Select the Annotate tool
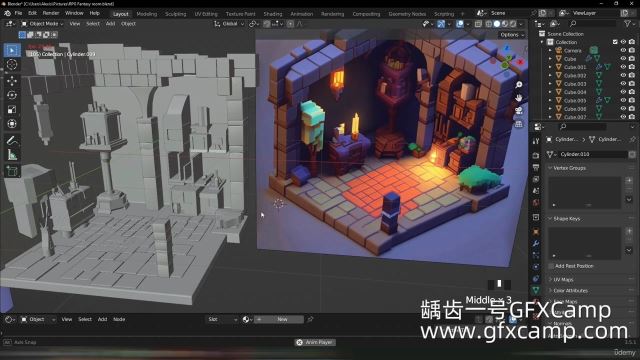 pos(12,140)
